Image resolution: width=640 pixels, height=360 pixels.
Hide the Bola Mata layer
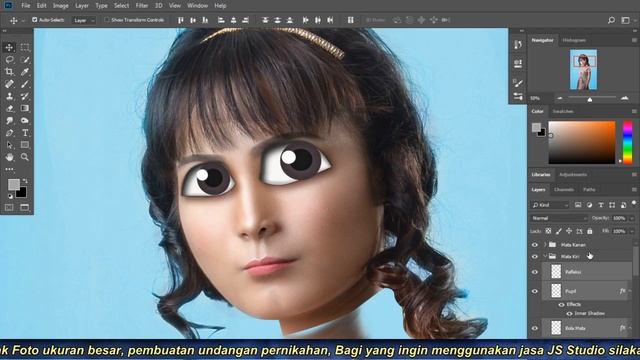click(535, 328)
